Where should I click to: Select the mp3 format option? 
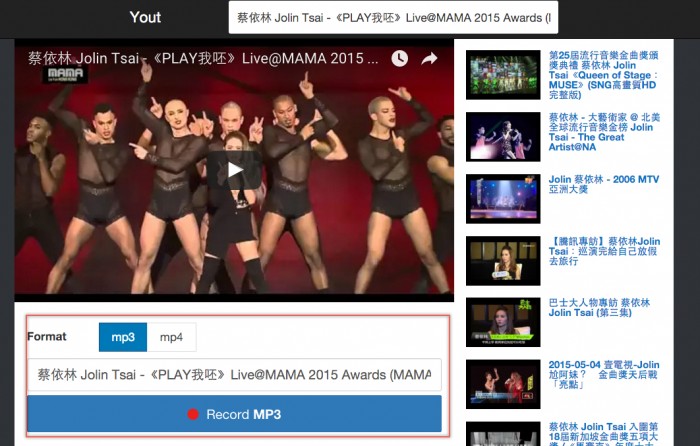123,337
